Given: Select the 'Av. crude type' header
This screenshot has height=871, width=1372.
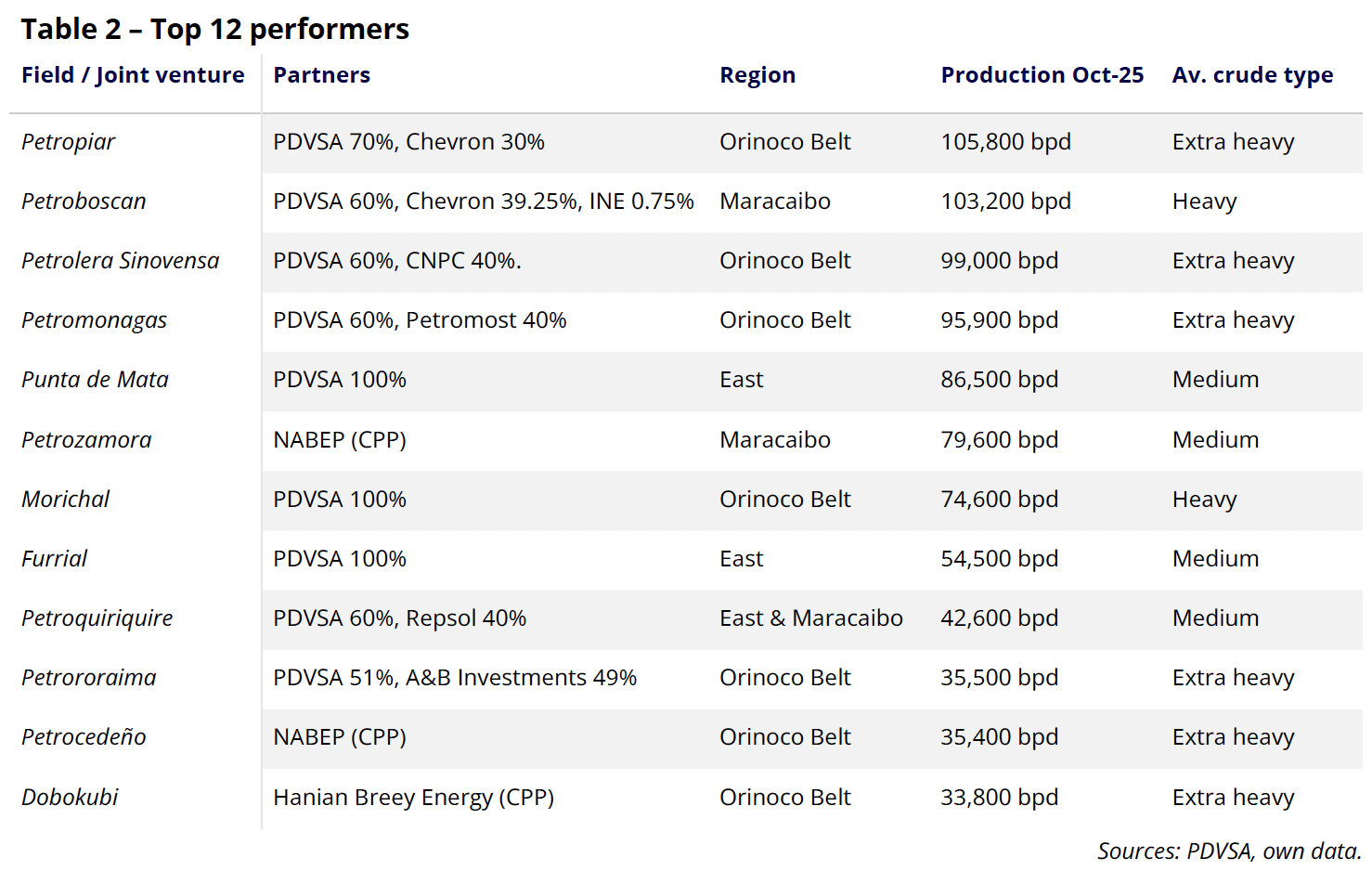Looking at the screenshot, I should (1251, 75).
